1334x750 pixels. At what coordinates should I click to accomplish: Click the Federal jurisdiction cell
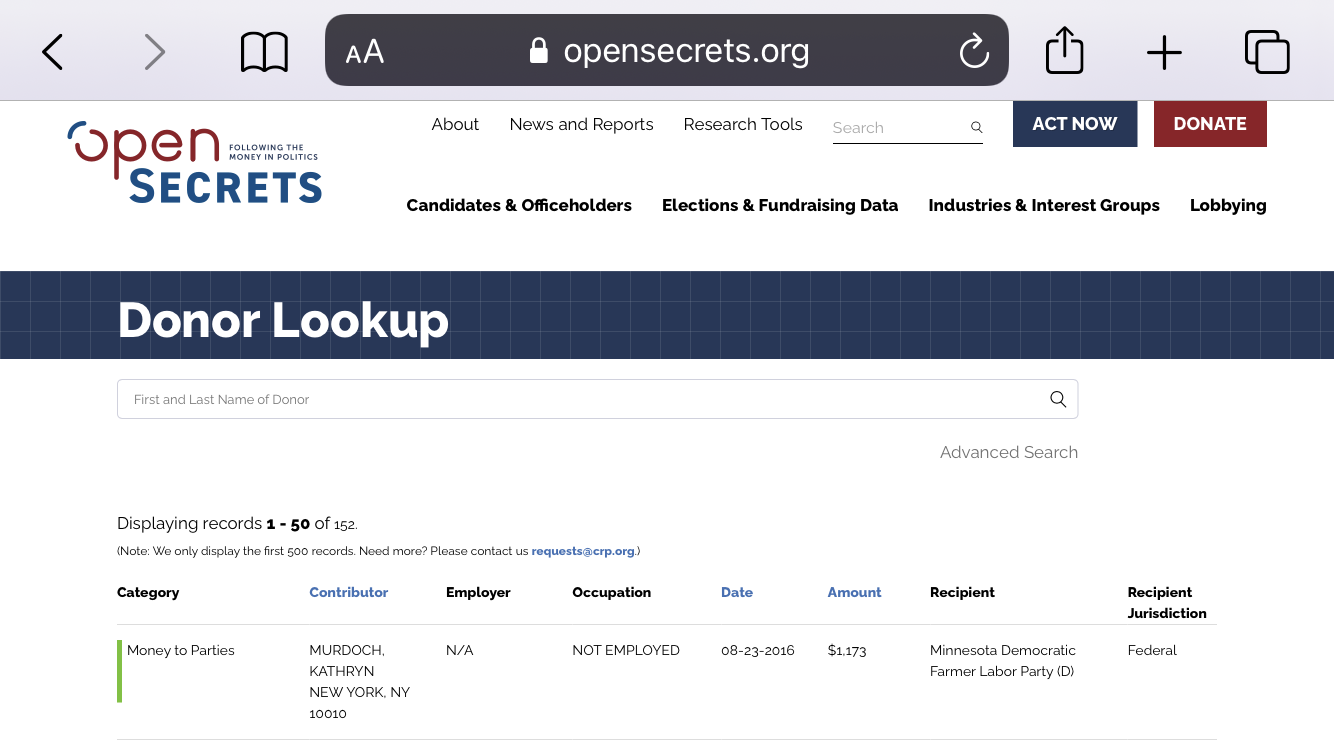point(1152,650)
